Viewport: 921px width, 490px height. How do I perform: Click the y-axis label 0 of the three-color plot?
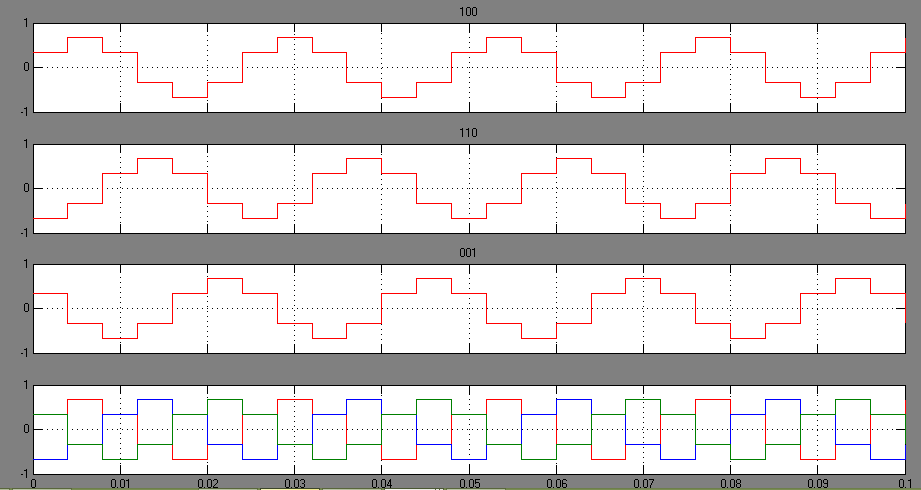coord(26,429)
